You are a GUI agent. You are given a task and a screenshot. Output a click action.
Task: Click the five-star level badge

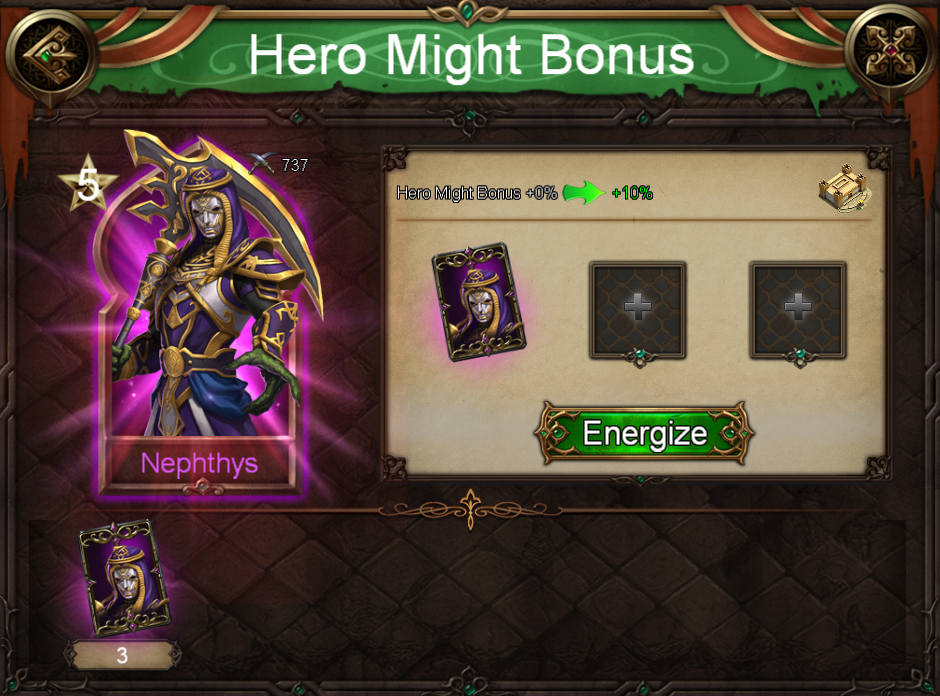click(88, 183)
